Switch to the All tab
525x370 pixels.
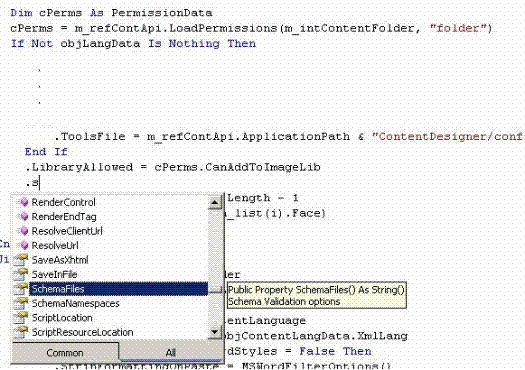click(x=171, y=353)
